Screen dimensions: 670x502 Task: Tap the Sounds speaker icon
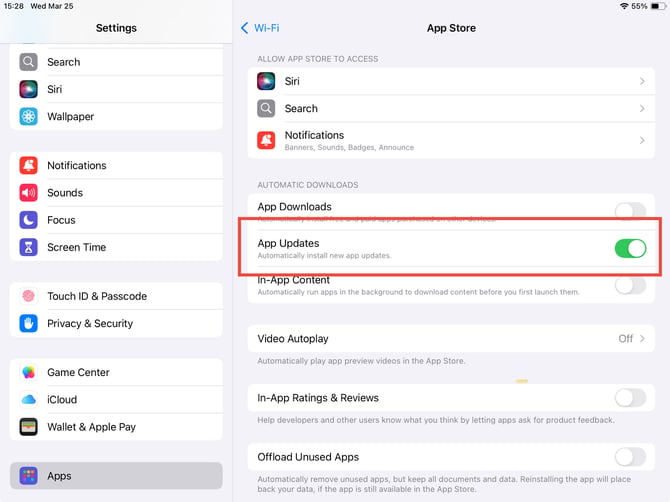point(28,193)
